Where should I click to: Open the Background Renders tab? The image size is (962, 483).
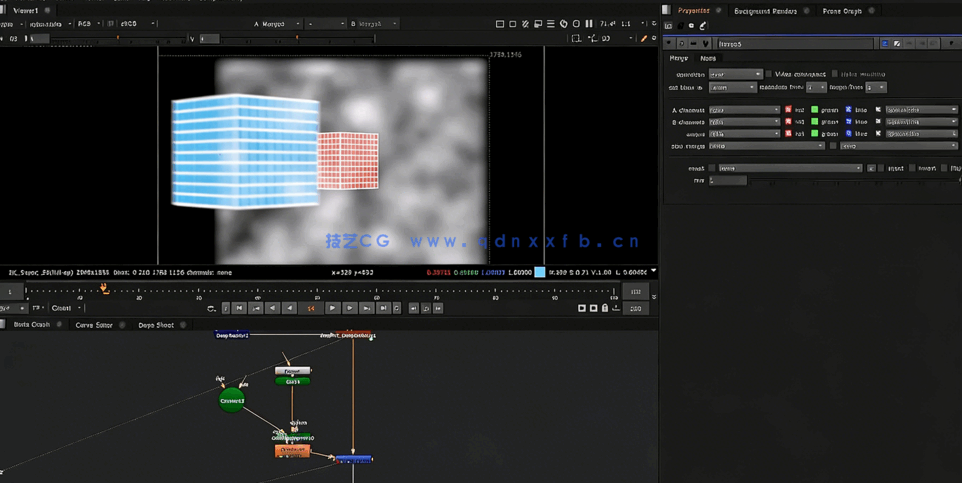[x=765, y=11]
